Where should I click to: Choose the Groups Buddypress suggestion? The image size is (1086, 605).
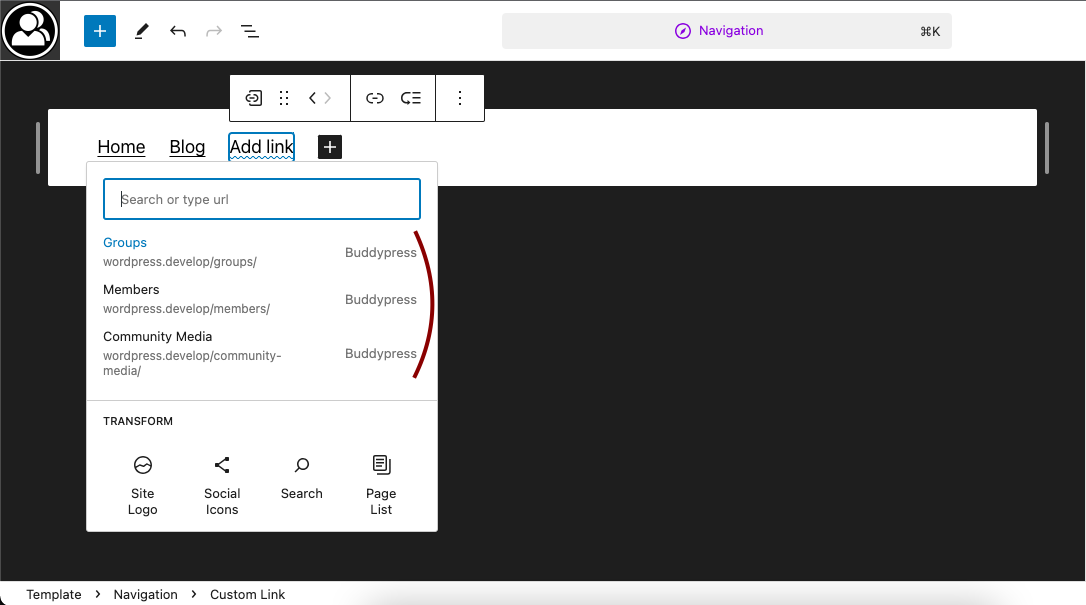tap(262, 252)
